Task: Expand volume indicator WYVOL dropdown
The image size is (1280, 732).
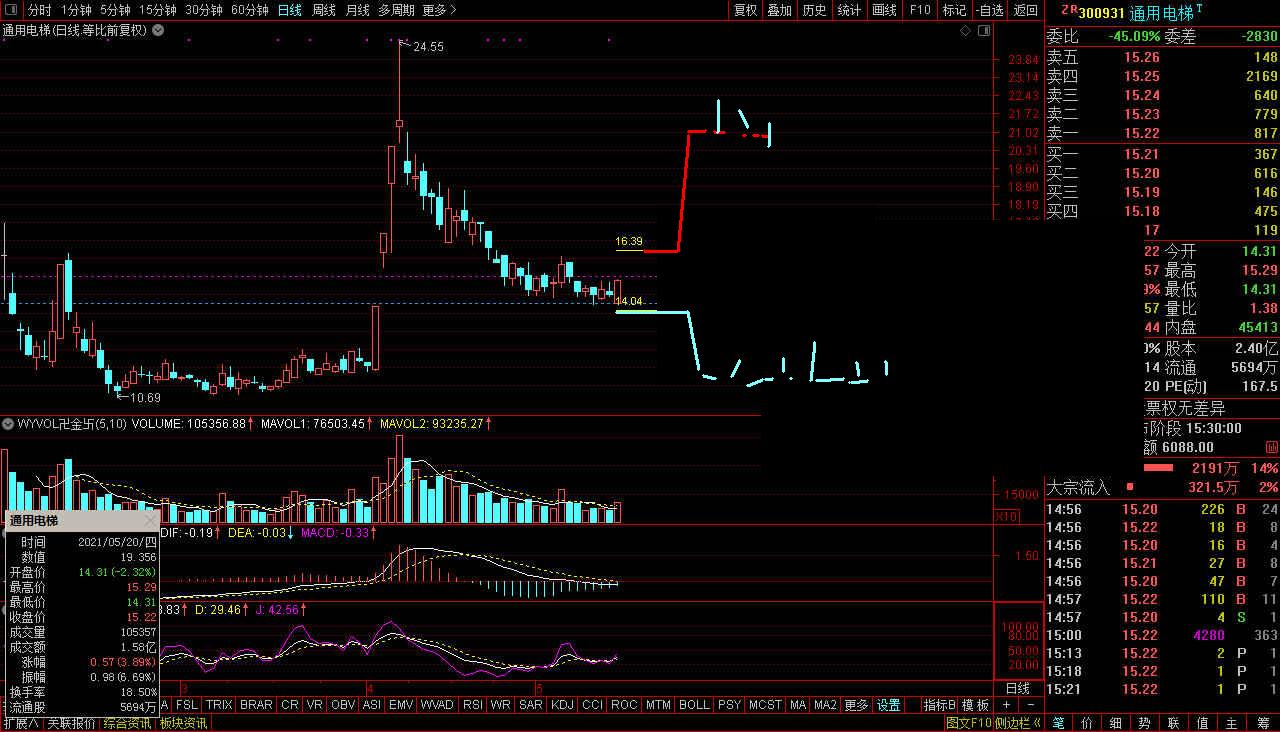Action: tap(8, 423)
